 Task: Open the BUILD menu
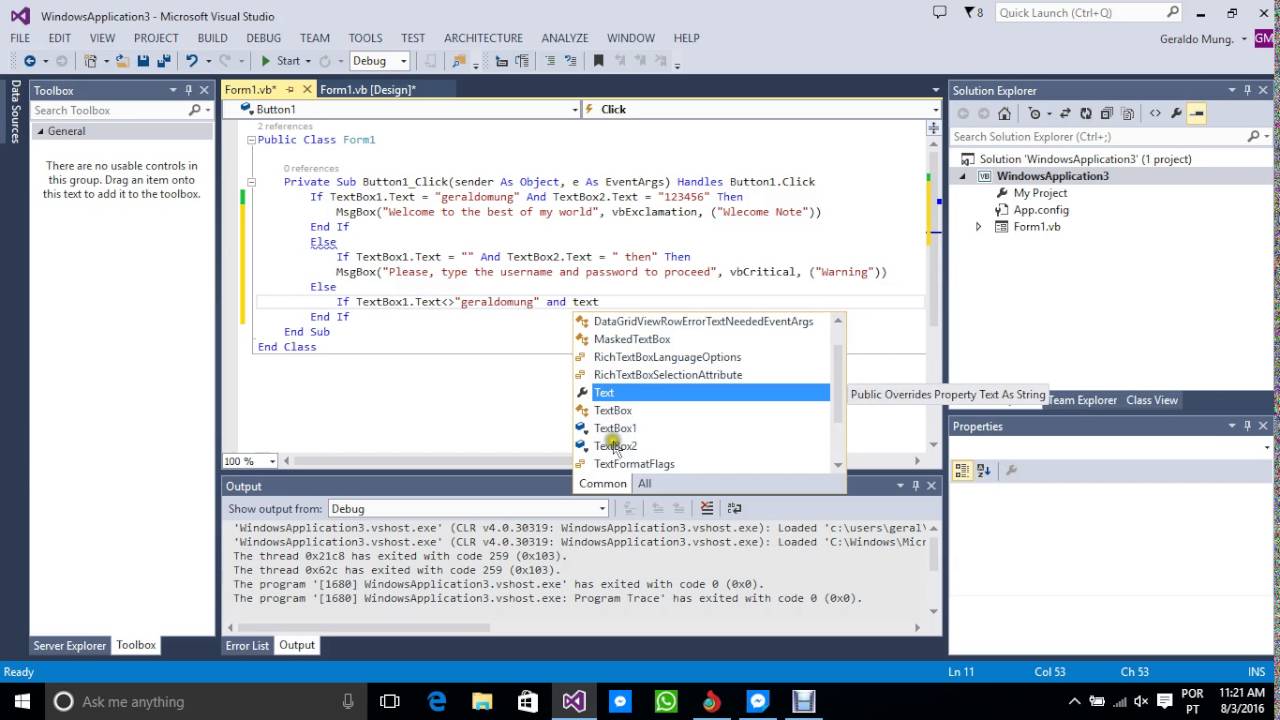click(212, 38)
